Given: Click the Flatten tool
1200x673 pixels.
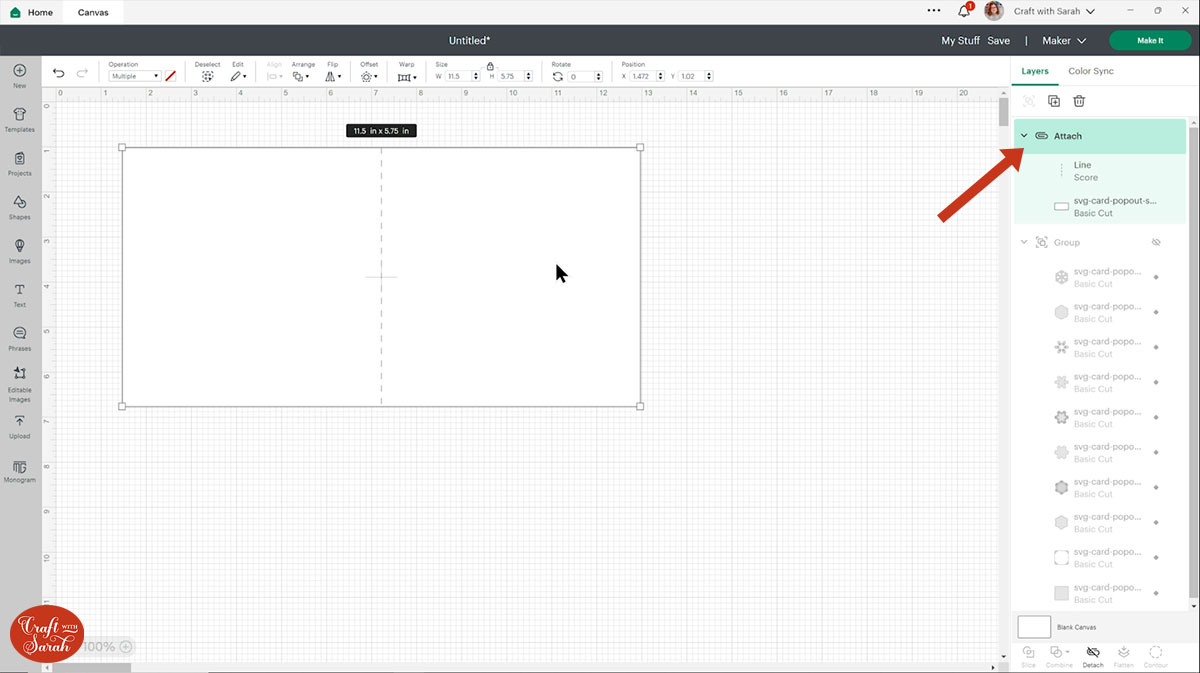Looking at the screenshot, I should click(x=1124, y=656).
